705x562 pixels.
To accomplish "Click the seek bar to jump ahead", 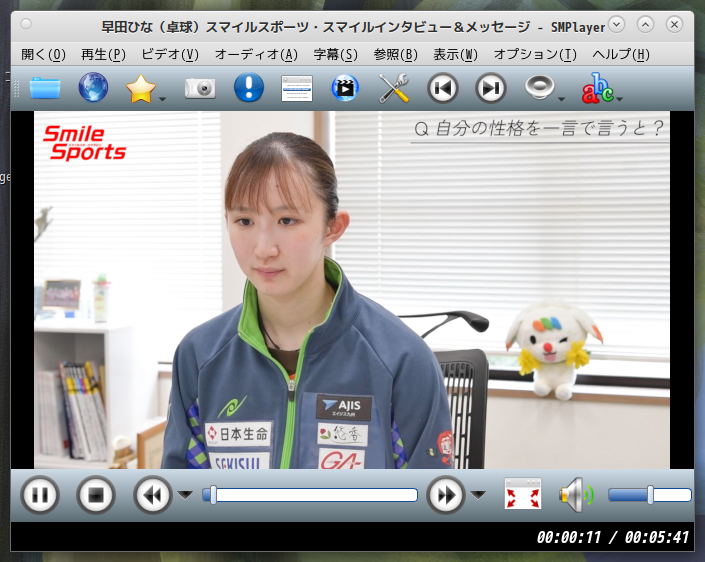I will tap(310, 495).
